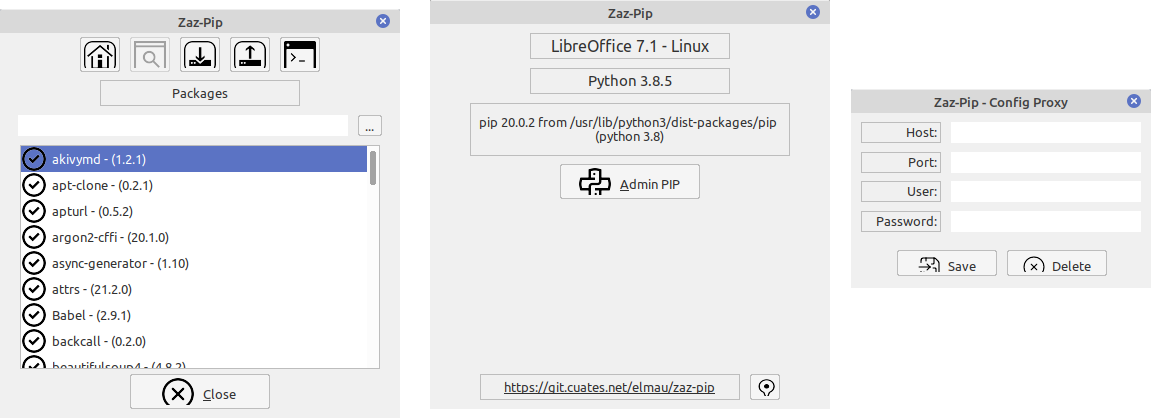The width and height of the screenshot is (1151, 418).
Task: Click check icon next to argon2-cffi
Action: (x=34, y=237)
